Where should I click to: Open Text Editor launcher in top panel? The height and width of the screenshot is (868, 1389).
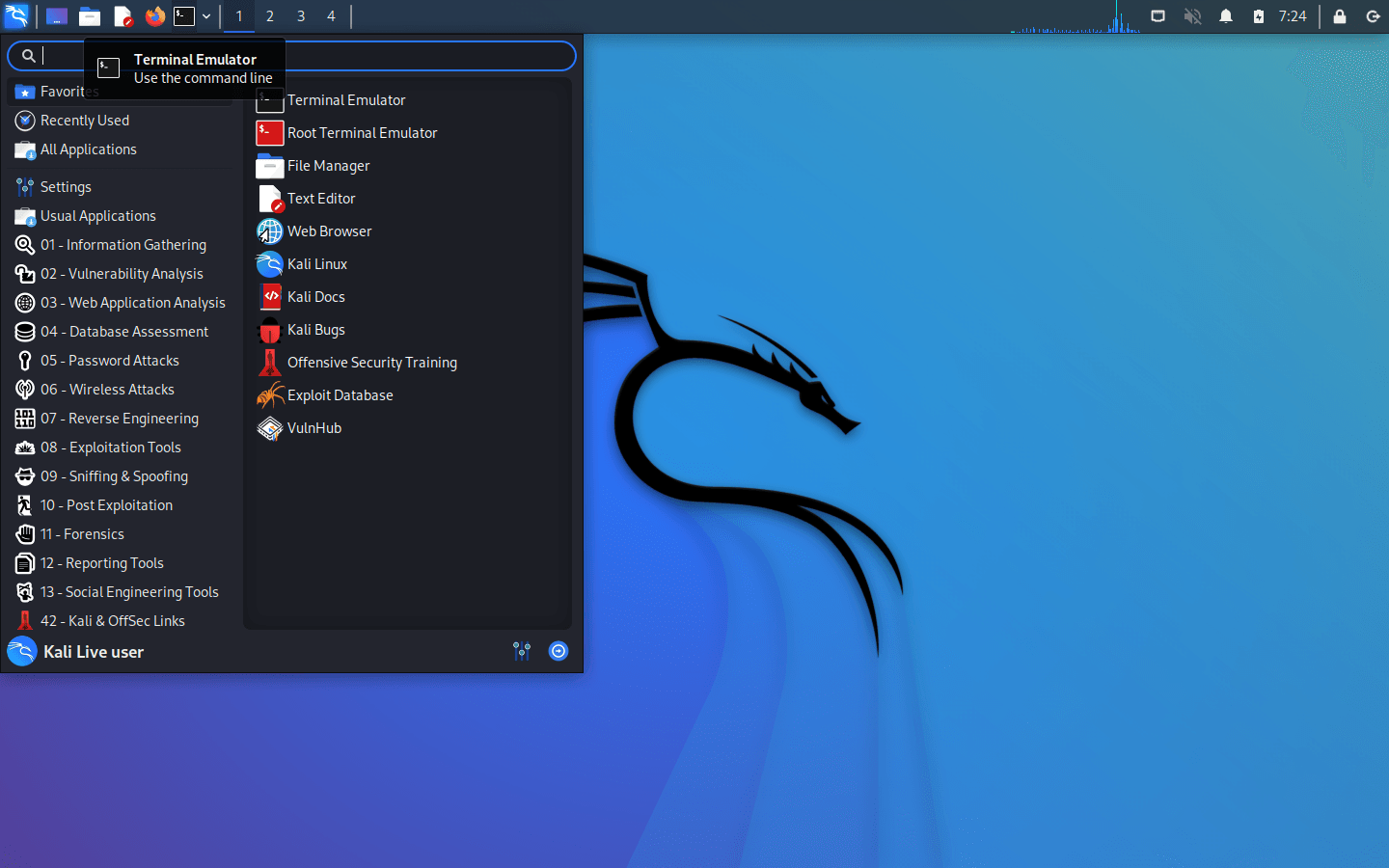click(x=123, y=16)
